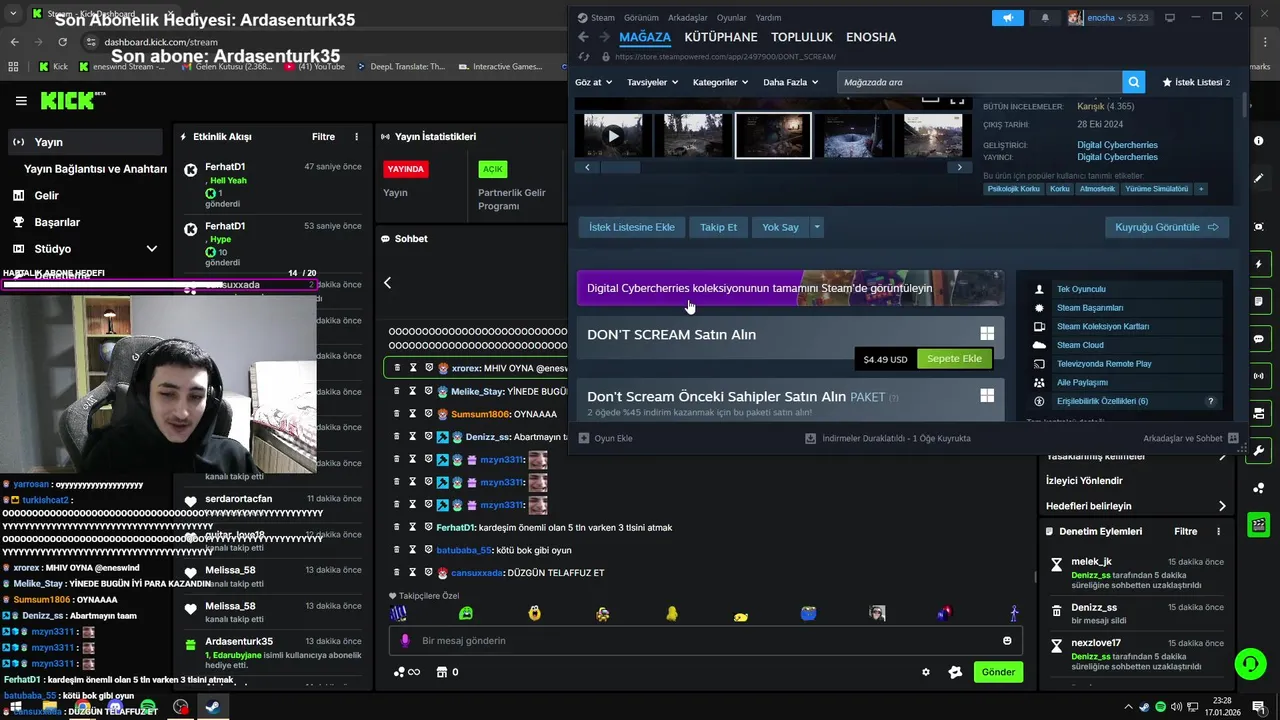
Task: Add more tags with the plus button
Action: (x=1201, y=188)
